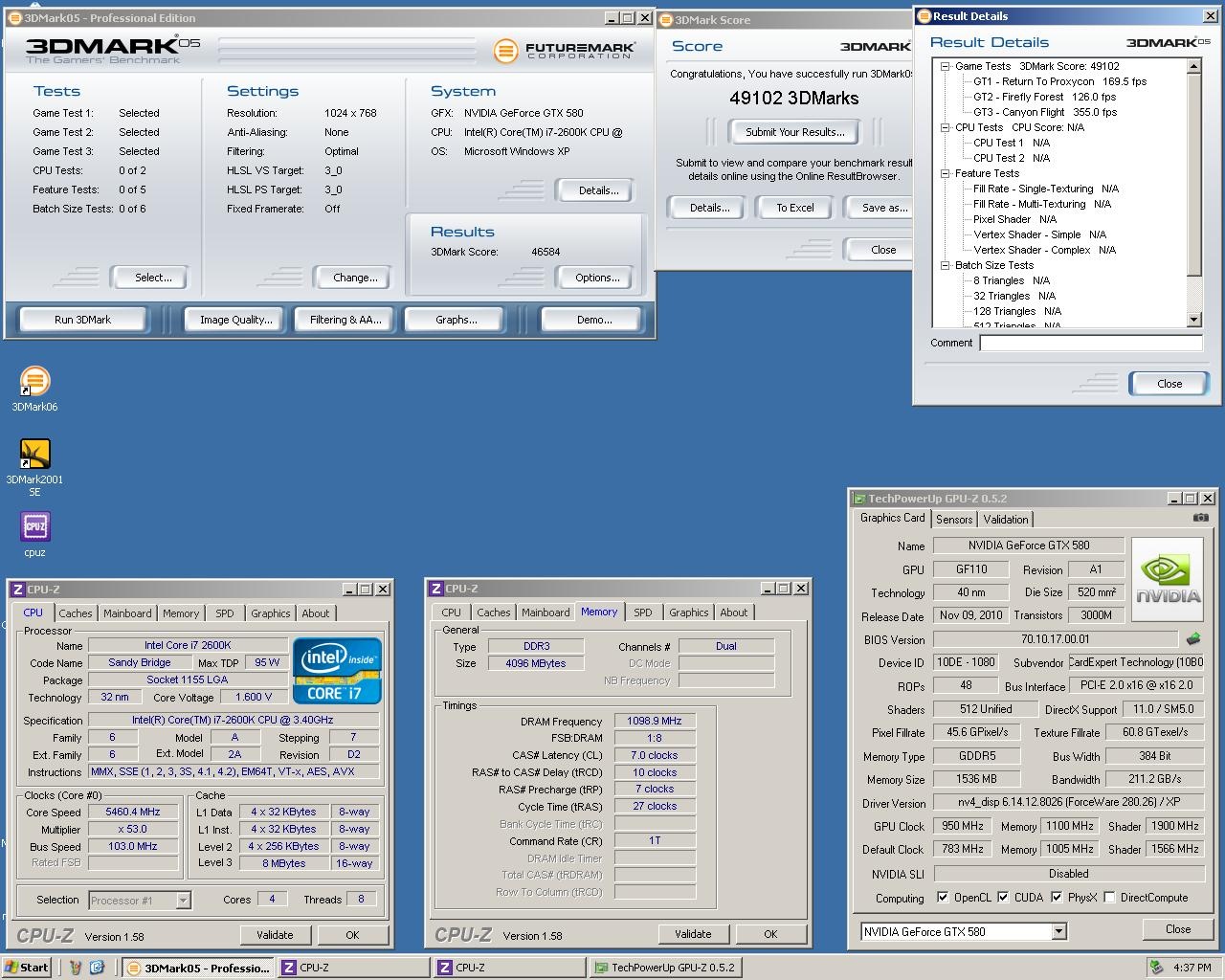Image resolution: width=1225 pixels, height=980 pixels.
Task: Select GT3 - Canyon Flight row
Action: pyautogui.click(x=1045, y=112)
